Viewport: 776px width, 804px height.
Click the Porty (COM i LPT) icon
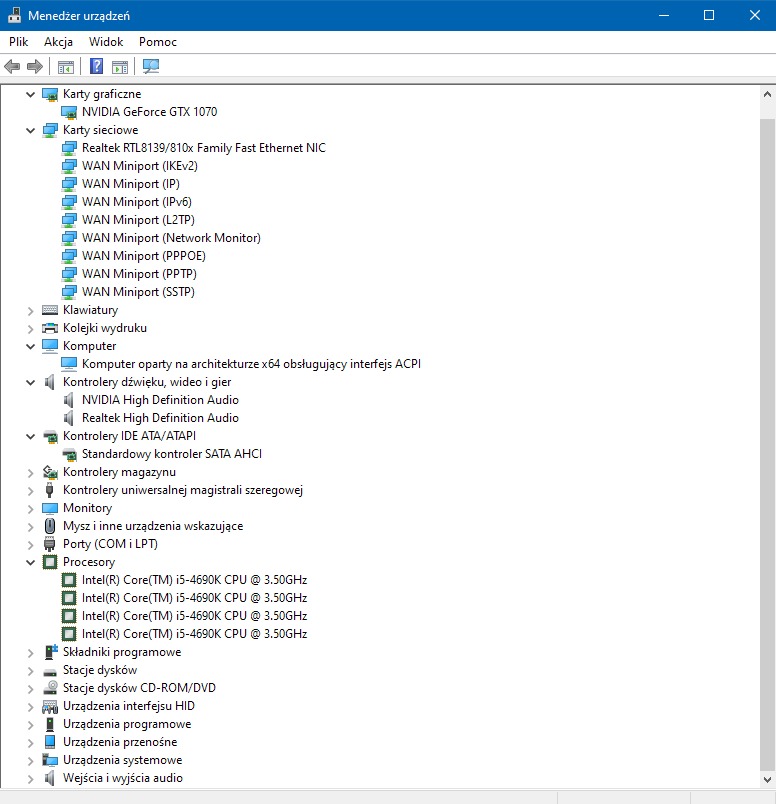click(50, 544)
